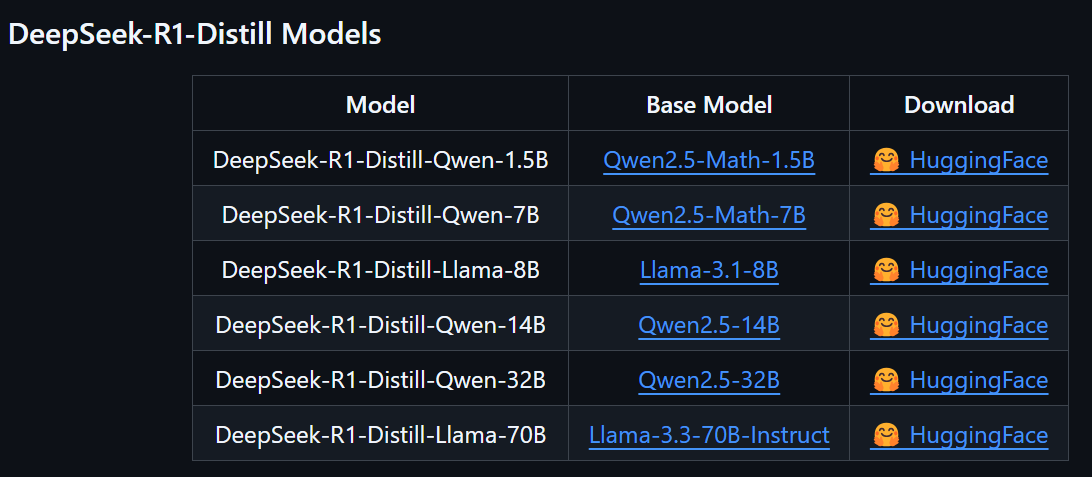Click the Base Model column header

click(x=709, y=104)
